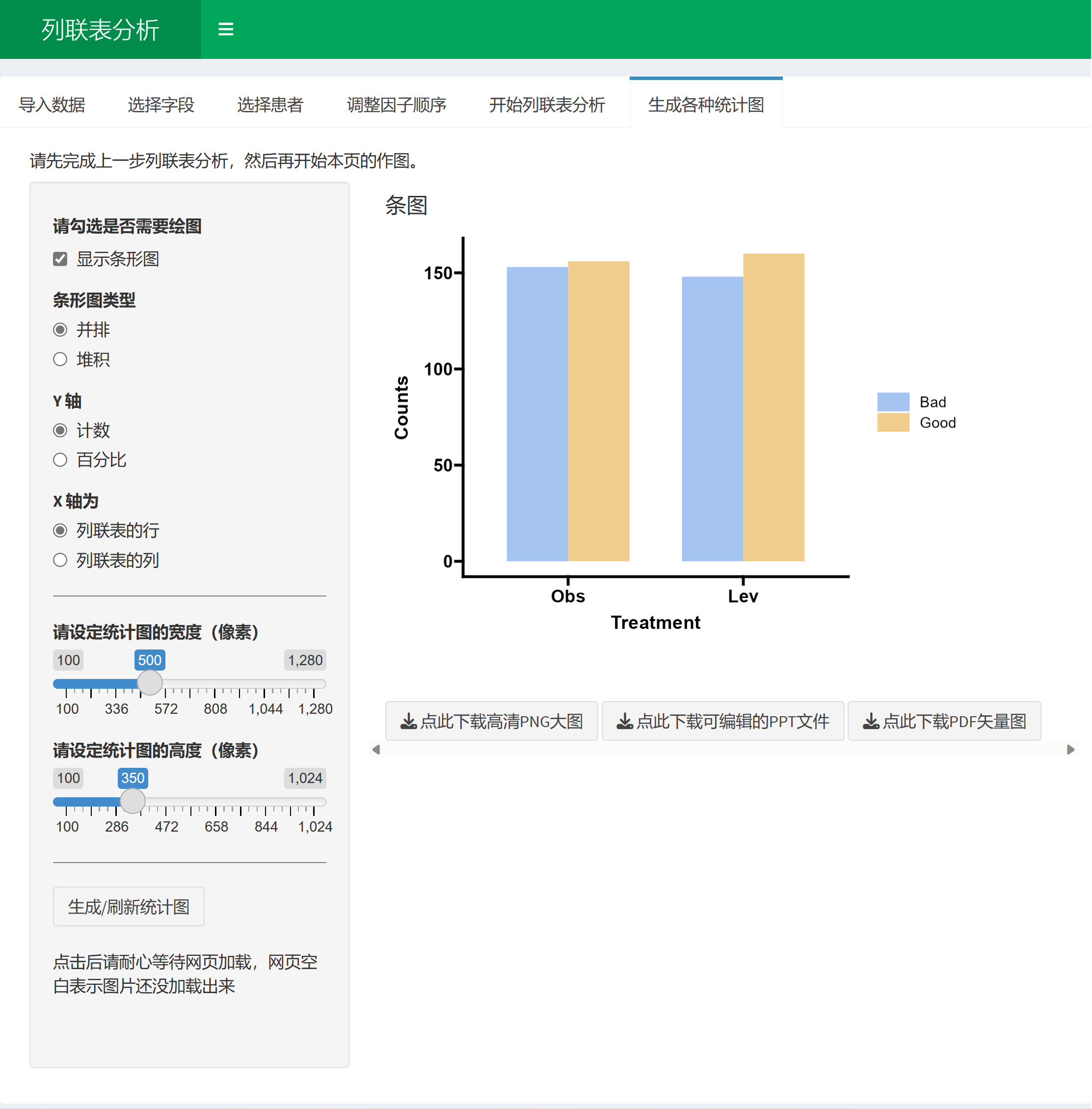This screenshot has width=1092, height=1109.
Task: Open the 导入数据 tab
Action: point(52,105)
